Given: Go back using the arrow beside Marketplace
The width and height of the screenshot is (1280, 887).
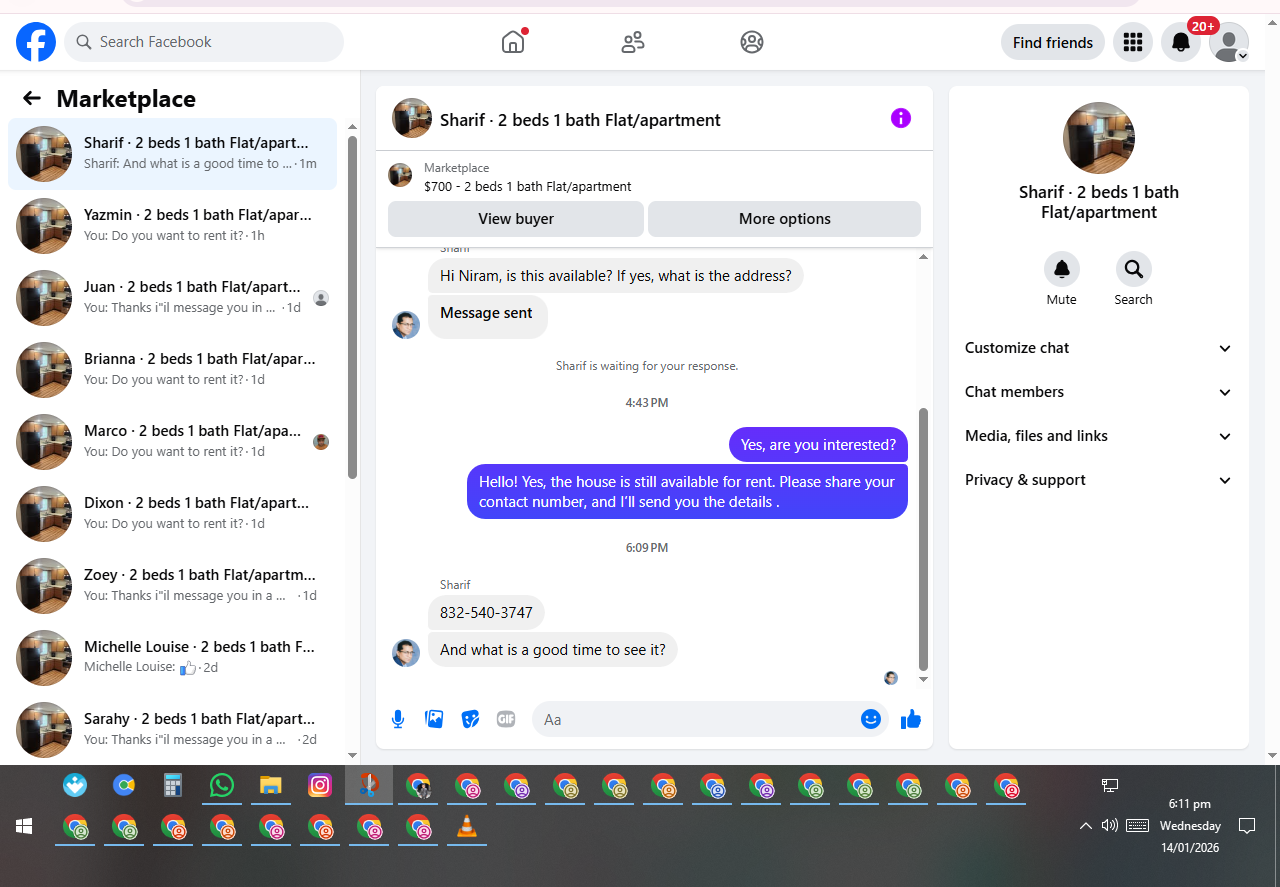Looking at the screenshot, I should 32,98.
